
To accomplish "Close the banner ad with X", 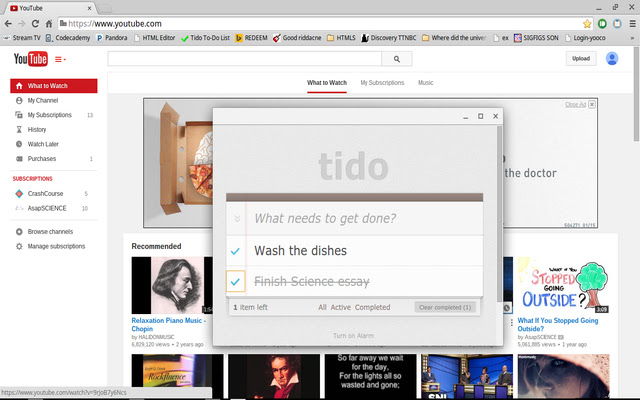I will [x=592, y=104].
